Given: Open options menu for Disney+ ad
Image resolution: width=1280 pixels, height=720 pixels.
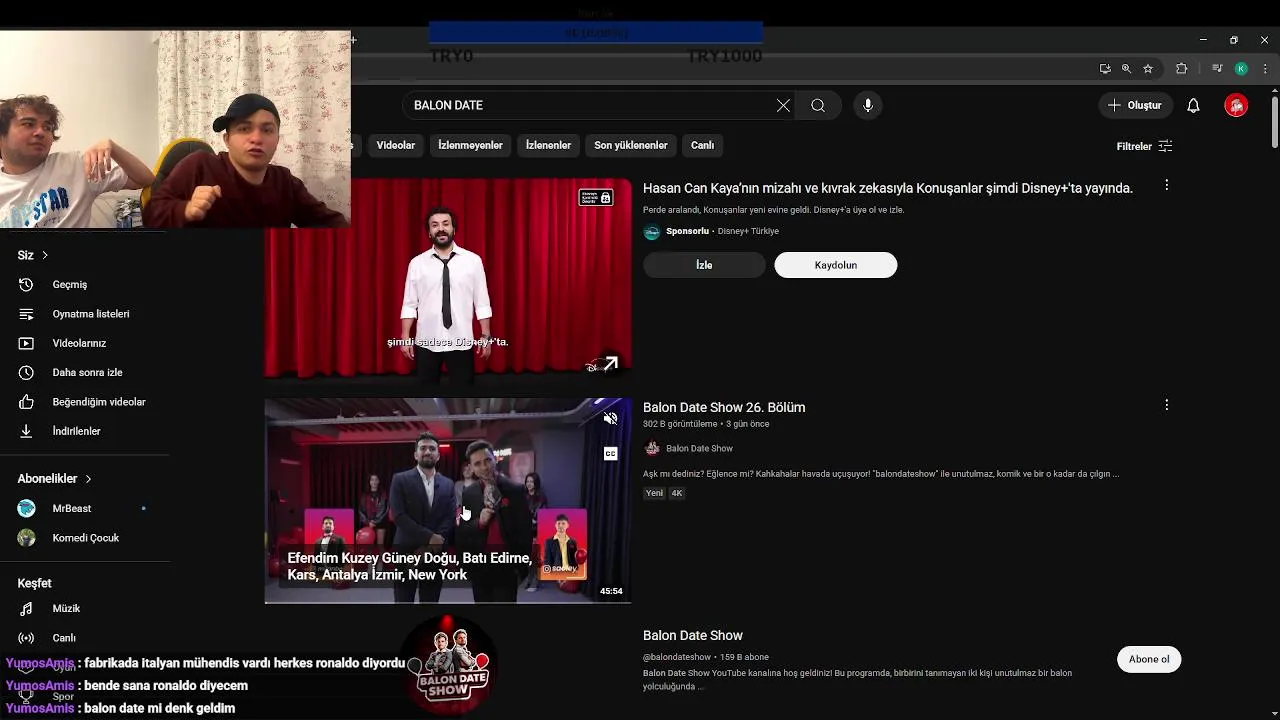Looking at the screenshot, I should point(1166,186).
